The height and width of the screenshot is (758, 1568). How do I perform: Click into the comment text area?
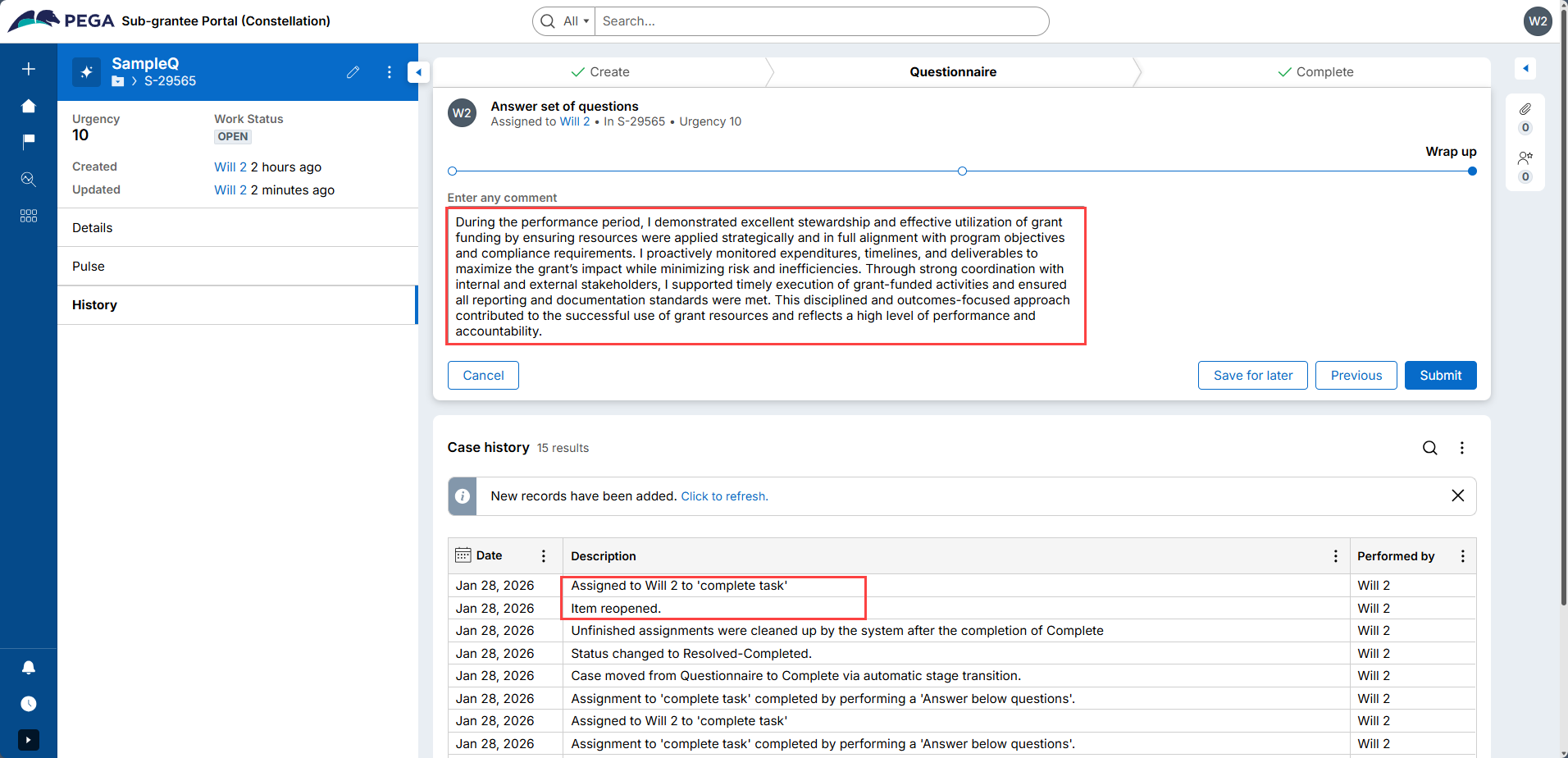pos(766,276)
